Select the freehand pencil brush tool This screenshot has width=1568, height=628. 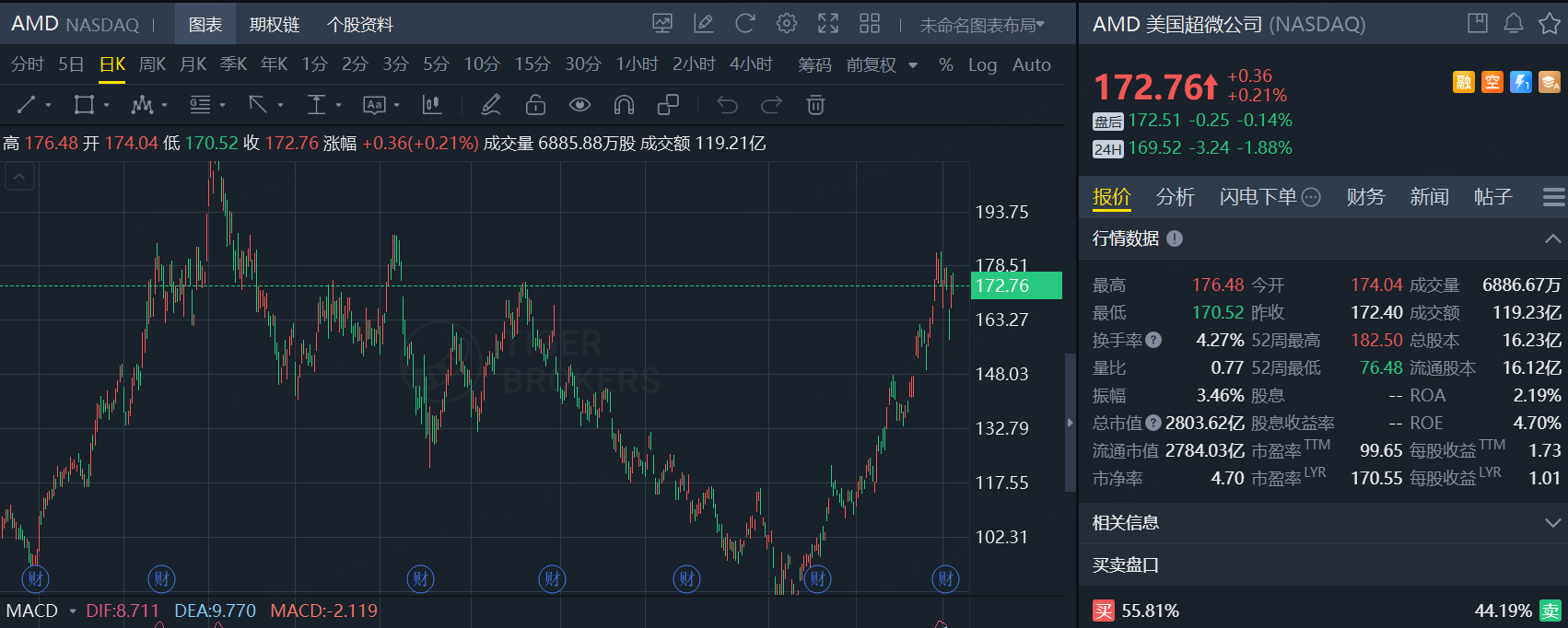(491, 105)
